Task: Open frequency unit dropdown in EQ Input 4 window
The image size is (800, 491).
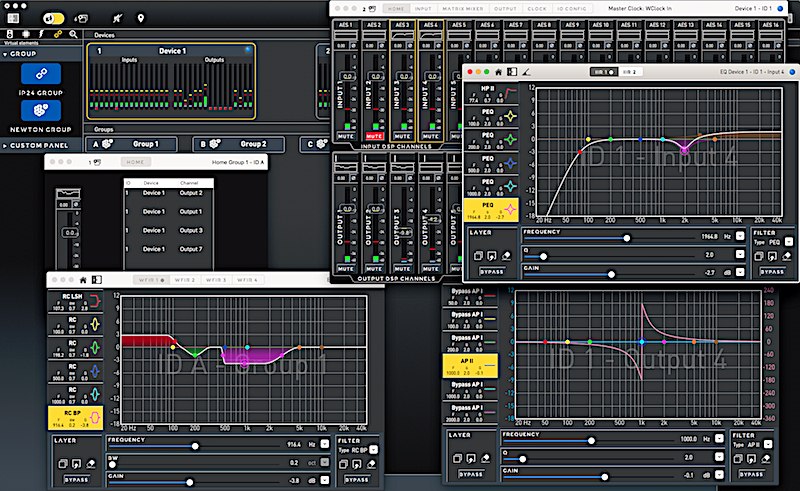Action: [x=740, y=236]
